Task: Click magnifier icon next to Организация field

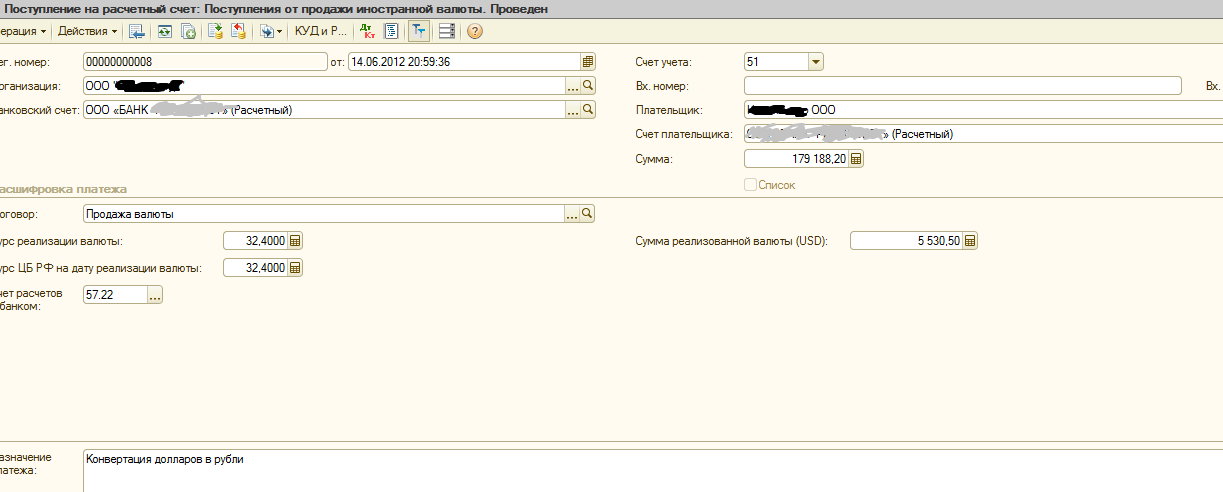Action: coord(588,86)
